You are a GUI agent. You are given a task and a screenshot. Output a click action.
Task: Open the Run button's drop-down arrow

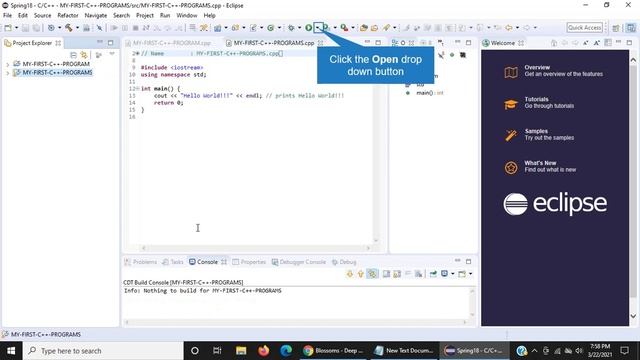[318, 28]
